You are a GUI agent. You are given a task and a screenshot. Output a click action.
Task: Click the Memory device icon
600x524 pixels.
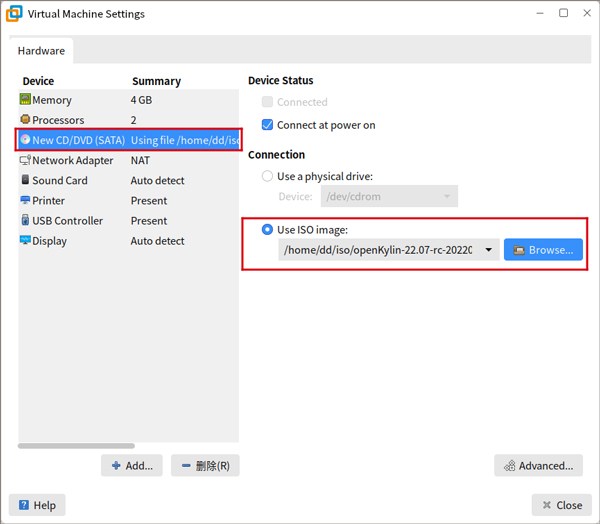tap(25, 100)
